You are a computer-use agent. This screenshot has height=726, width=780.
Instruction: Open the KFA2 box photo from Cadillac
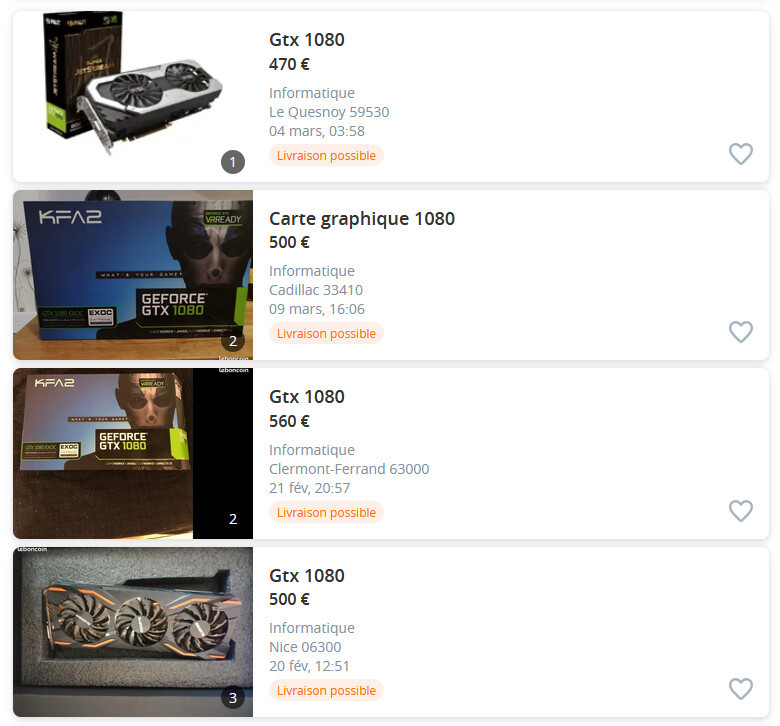pos(133,275)
